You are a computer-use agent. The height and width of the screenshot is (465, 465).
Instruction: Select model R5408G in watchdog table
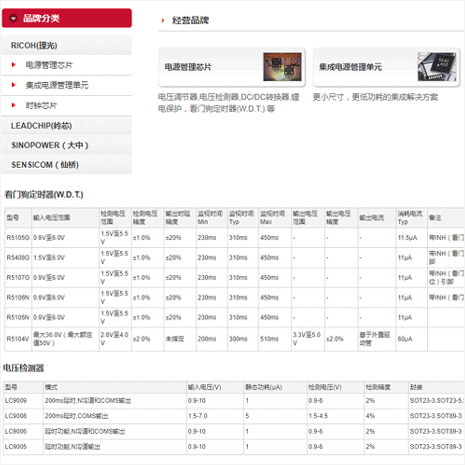[x=18, y=258]
